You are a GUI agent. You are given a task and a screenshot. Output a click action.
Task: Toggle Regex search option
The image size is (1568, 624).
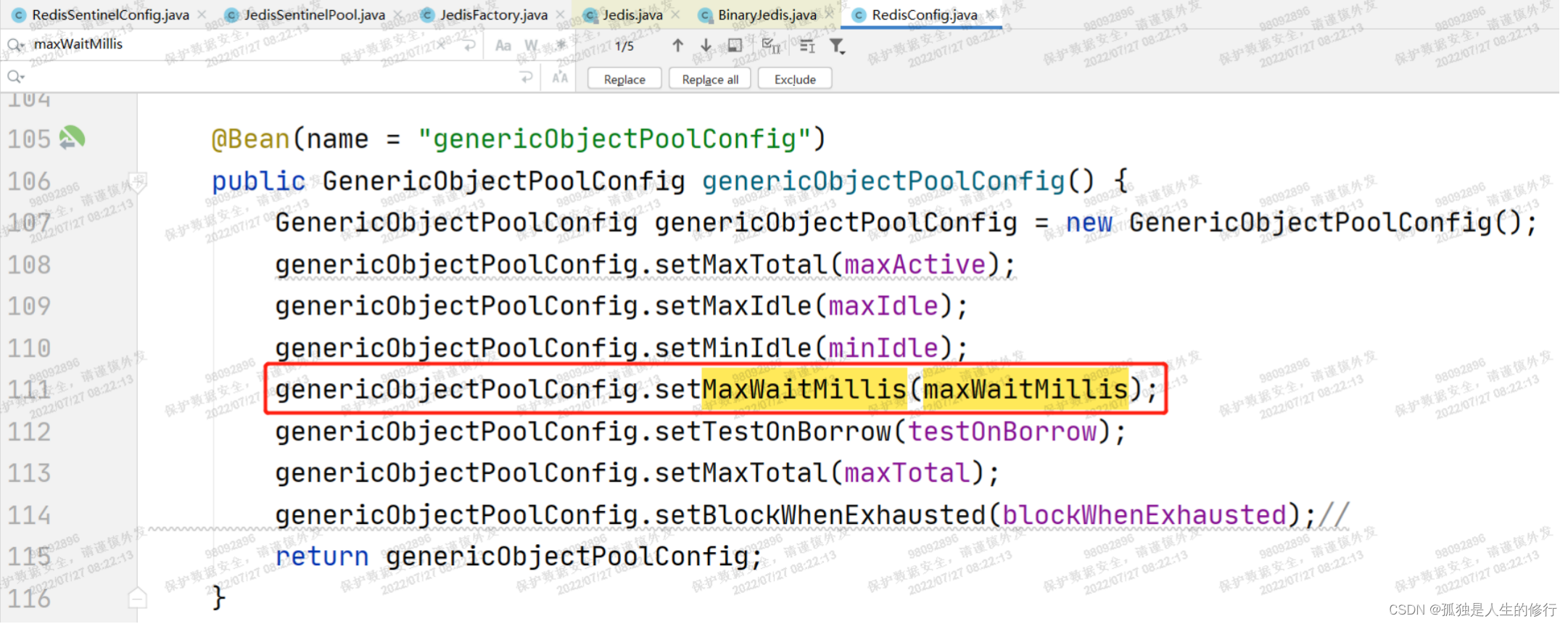[560, 45]
